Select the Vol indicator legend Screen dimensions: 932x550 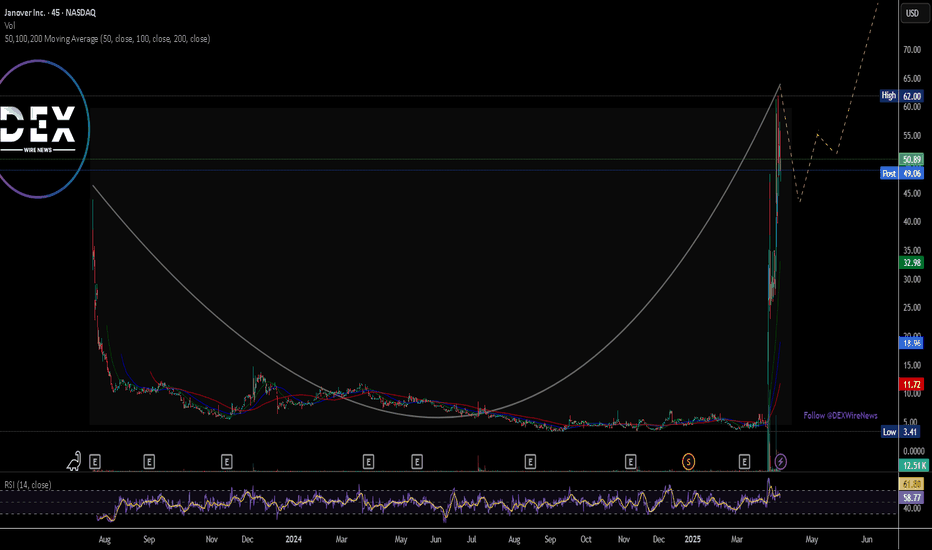tap(10, 26)
